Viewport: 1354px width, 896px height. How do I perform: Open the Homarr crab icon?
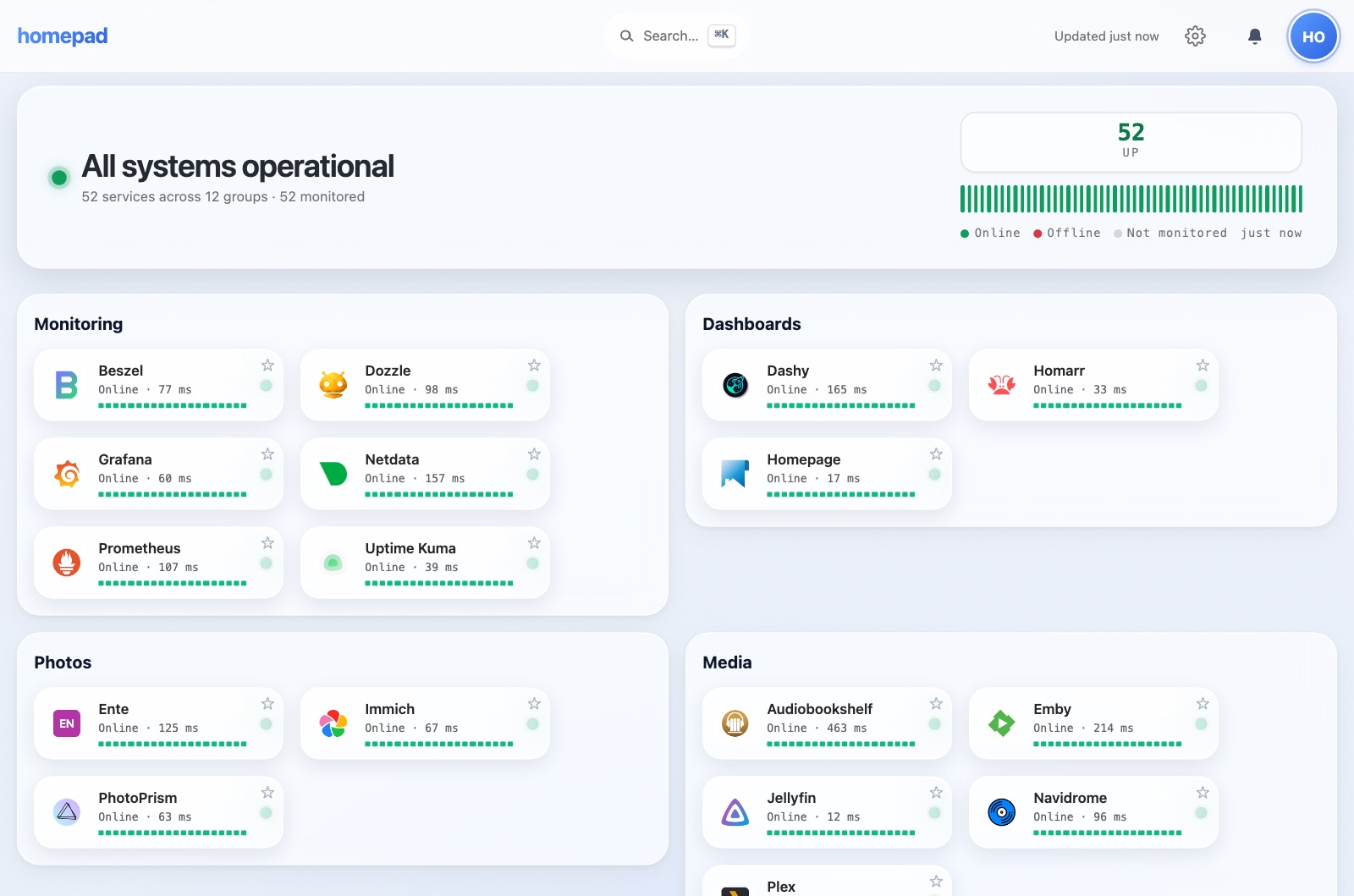tap(1002, 385)
